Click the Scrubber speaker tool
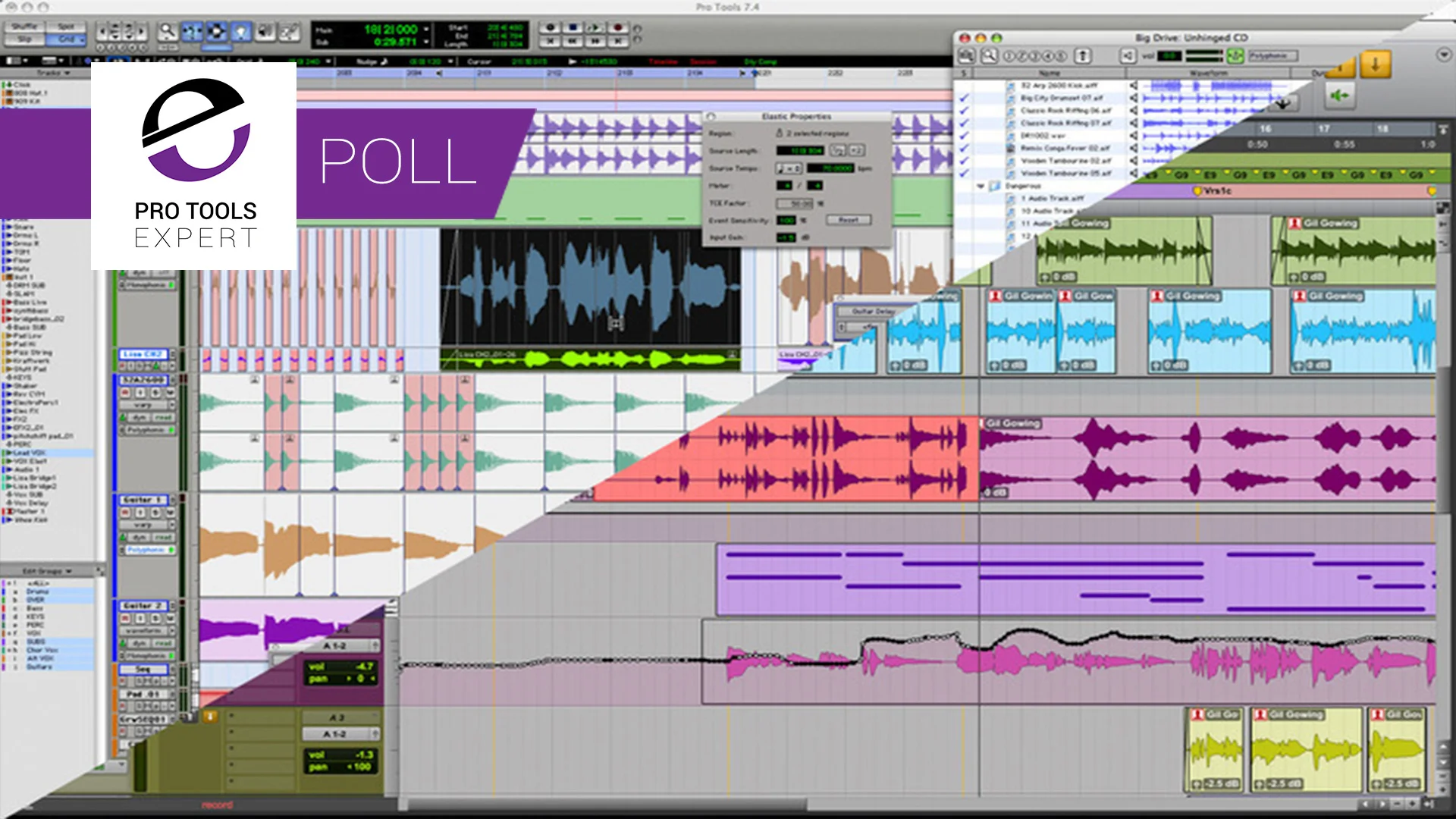This screenshot has width=1456, height=819. 265,32
